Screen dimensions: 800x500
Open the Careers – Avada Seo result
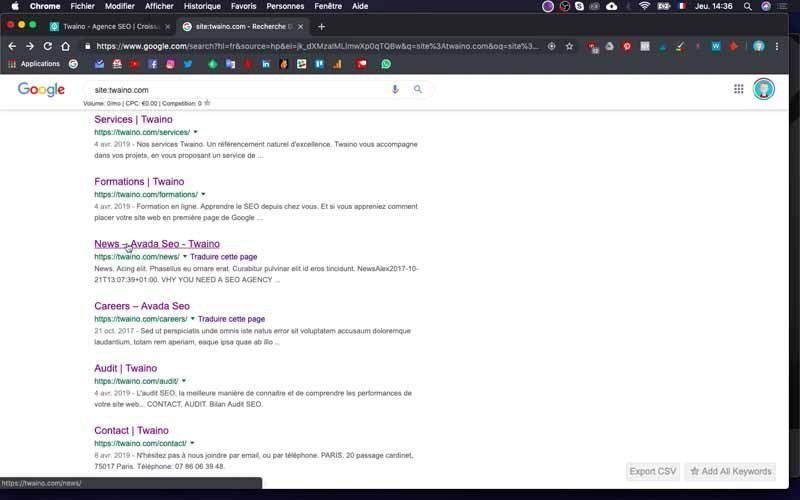pos(142,306)
